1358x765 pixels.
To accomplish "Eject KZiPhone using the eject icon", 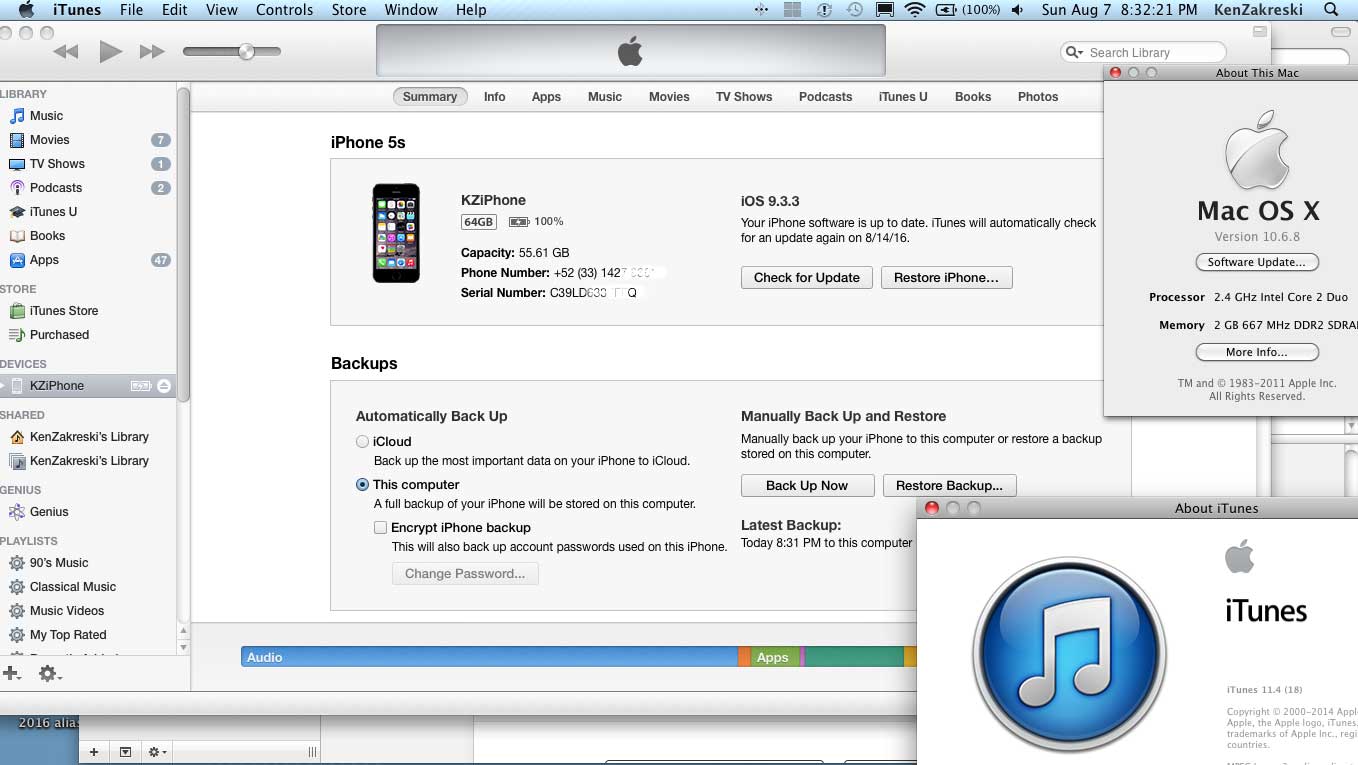I will pyautogui.click(x=164, y=386).
